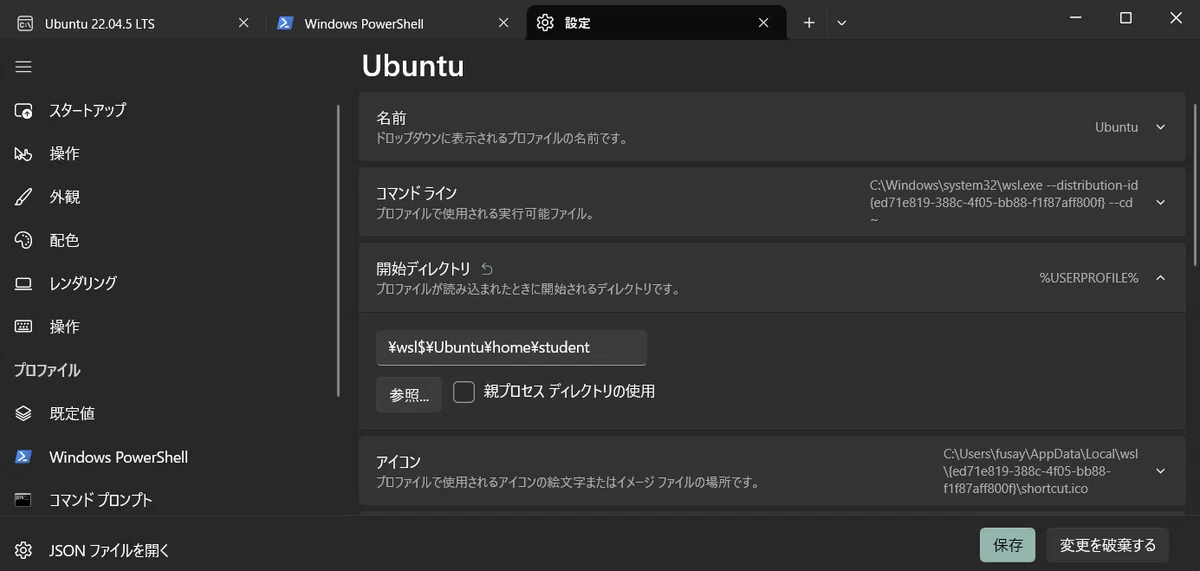The width and height of the screenshot is (1200, 571).
Task: Close the 設定 tab
Action: (x=764, y=22)
